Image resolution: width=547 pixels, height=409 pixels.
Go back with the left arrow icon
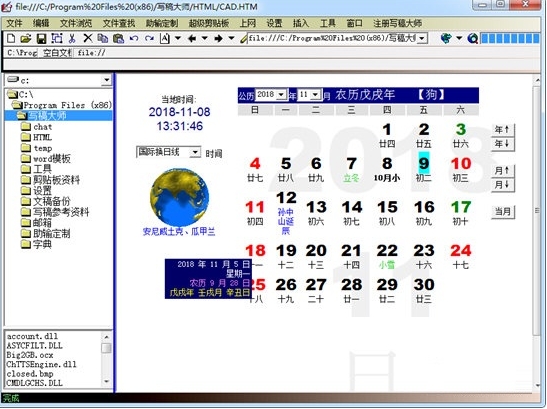point(192,38)
